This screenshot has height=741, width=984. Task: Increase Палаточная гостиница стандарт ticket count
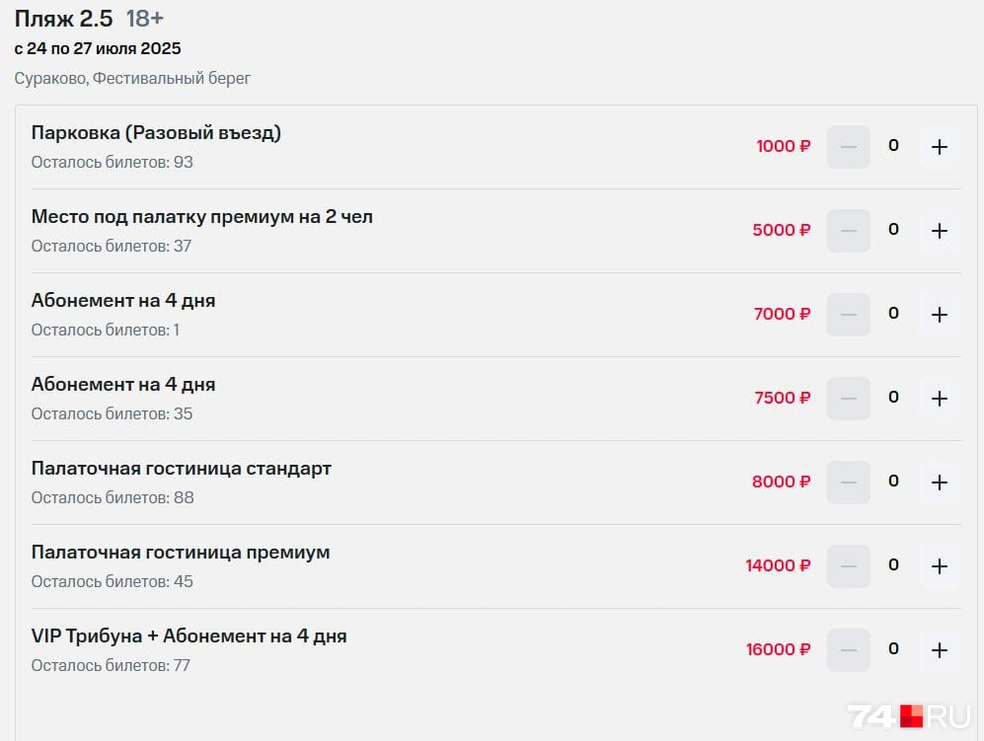tap(939, 483)
